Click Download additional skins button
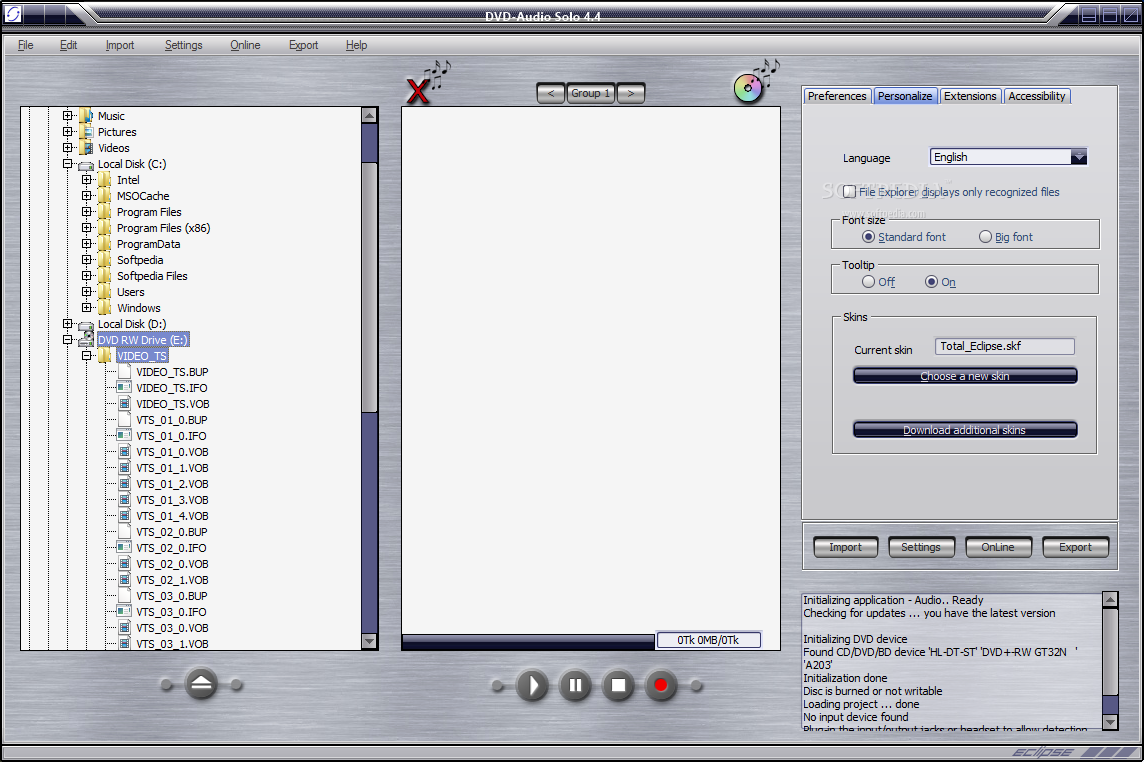1144x762 pixels. point(965,430)
